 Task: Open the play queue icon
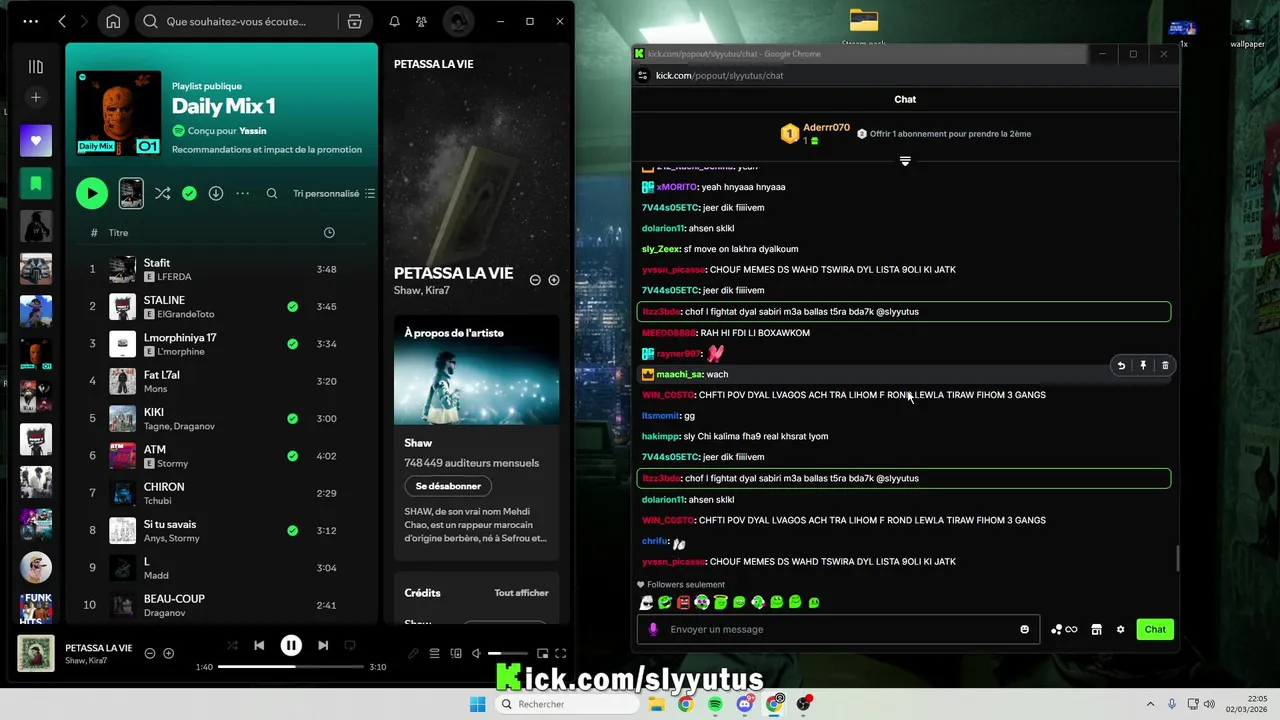pyautogui.click(x=434, y=653)
